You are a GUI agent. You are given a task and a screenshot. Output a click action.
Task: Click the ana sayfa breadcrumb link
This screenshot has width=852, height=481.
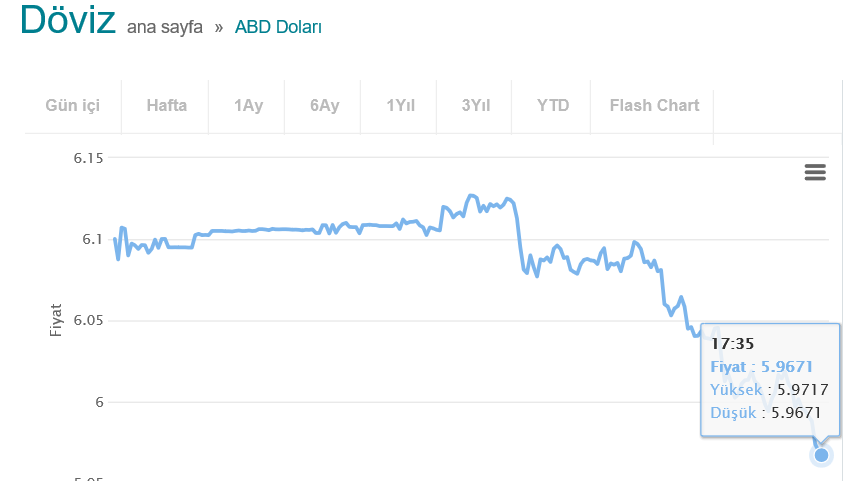point(165,27)
